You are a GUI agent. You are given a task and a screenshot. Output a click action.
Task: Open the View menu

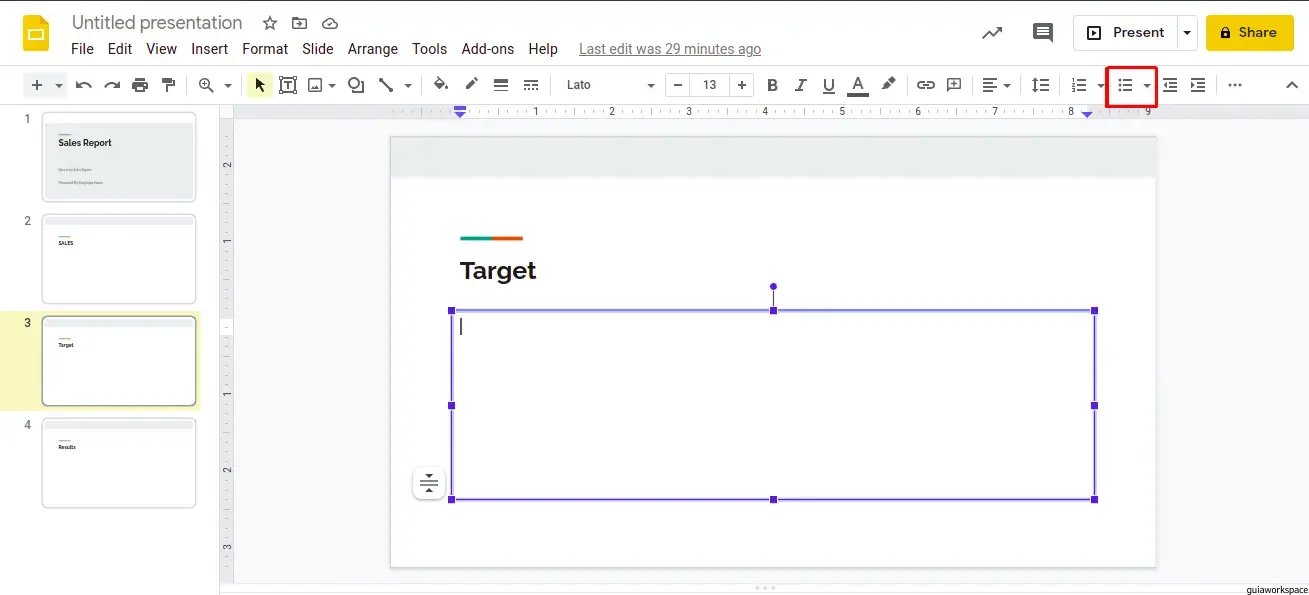coord(162,49)
